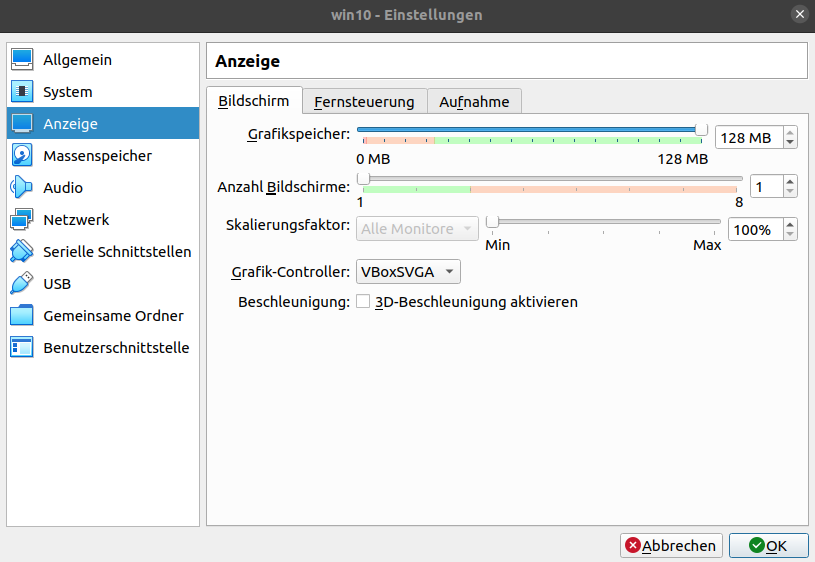
Task: Select the System chip icon
Action: tap(22, 92)
